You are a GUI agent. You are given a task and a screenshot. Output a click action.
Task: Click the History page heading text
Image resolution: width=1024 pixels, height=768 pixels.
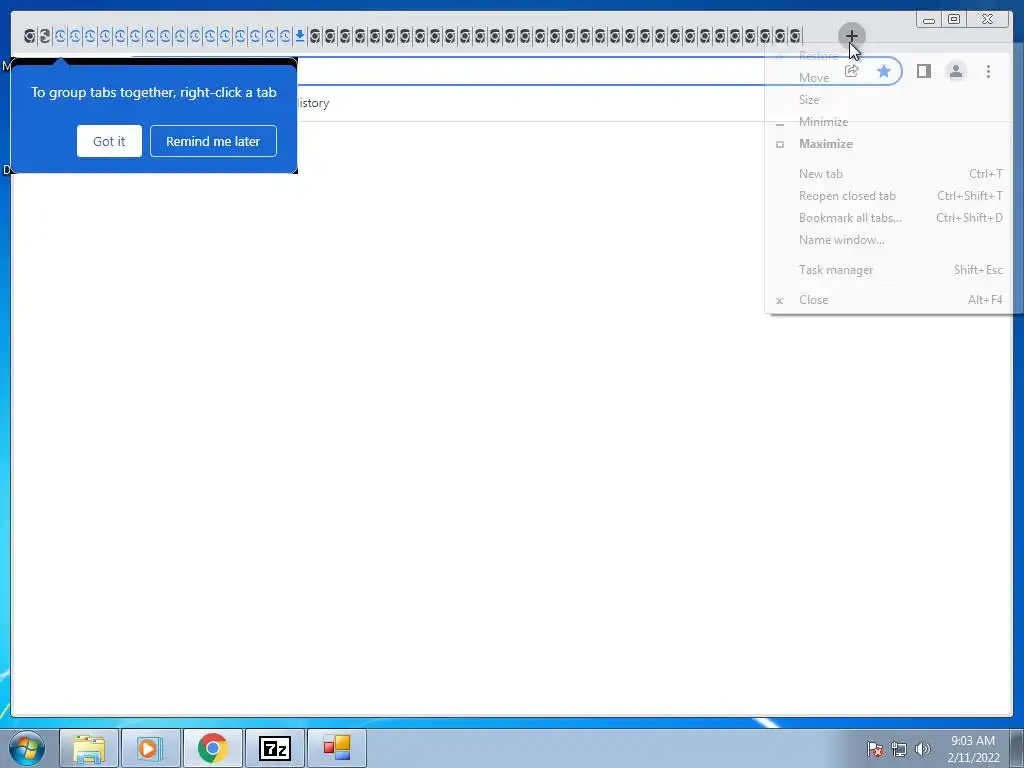coord(313,103)
